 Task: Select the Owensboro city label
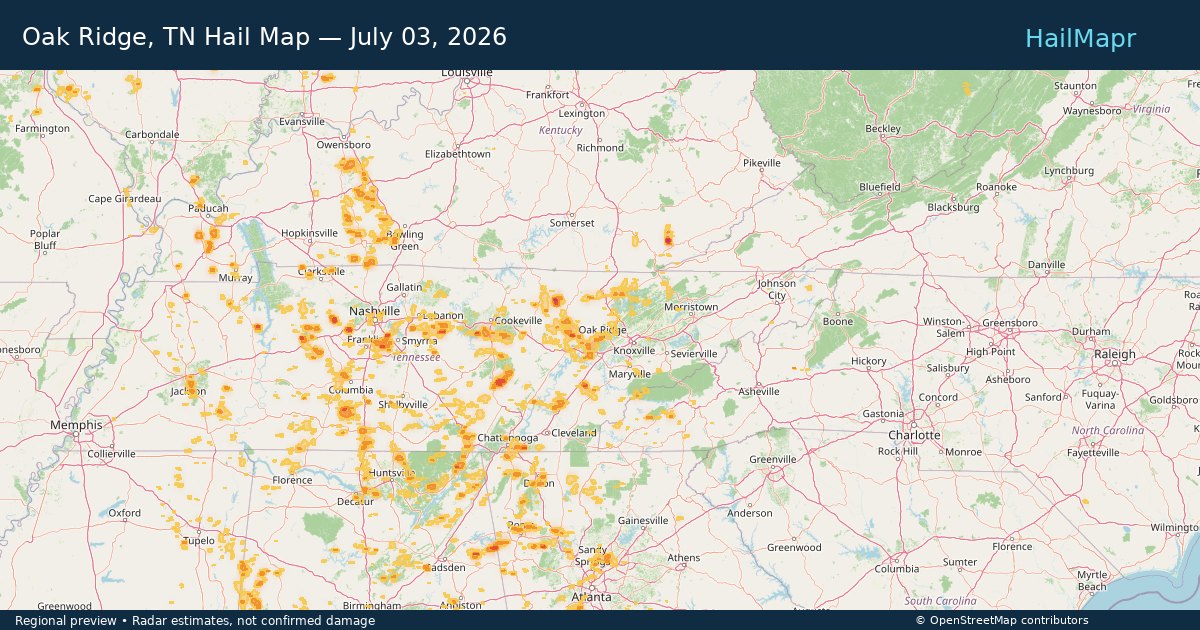click(x=343, y=145)
